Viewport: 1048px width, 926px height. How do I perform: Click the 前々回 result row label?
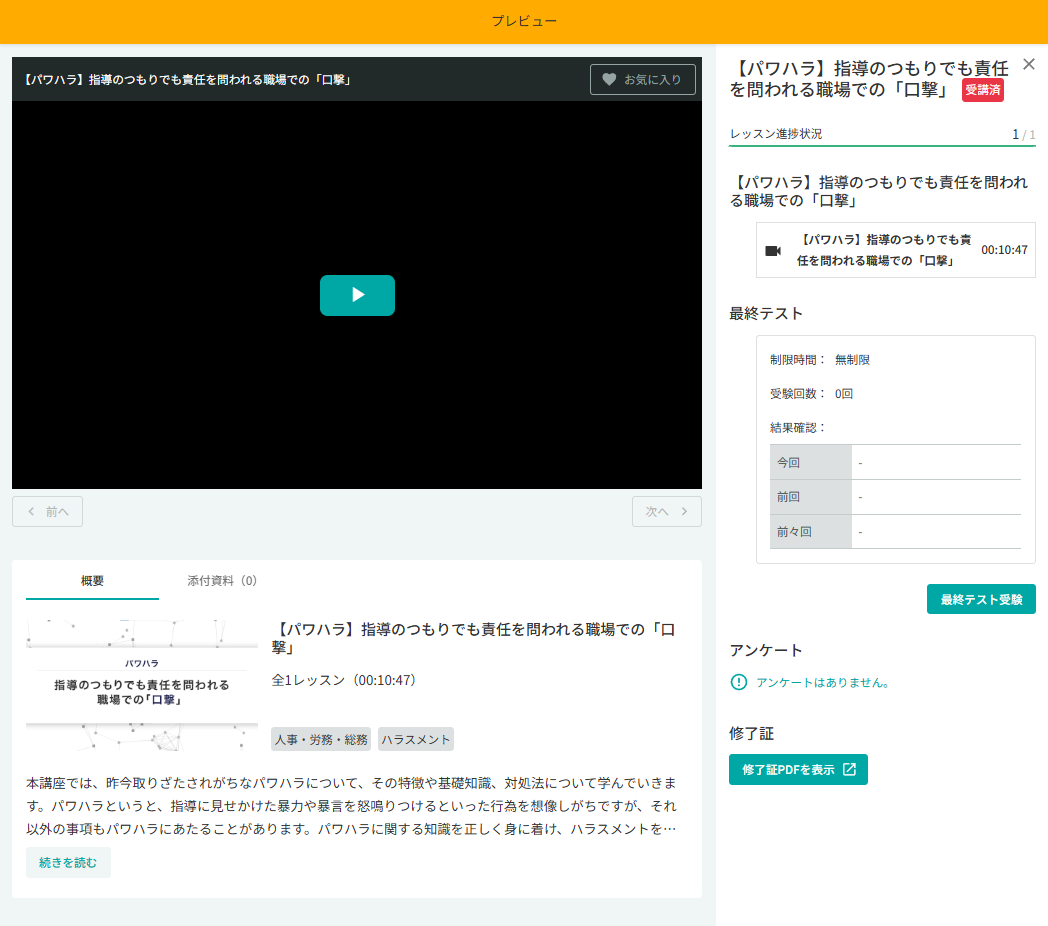coord(811,532)
